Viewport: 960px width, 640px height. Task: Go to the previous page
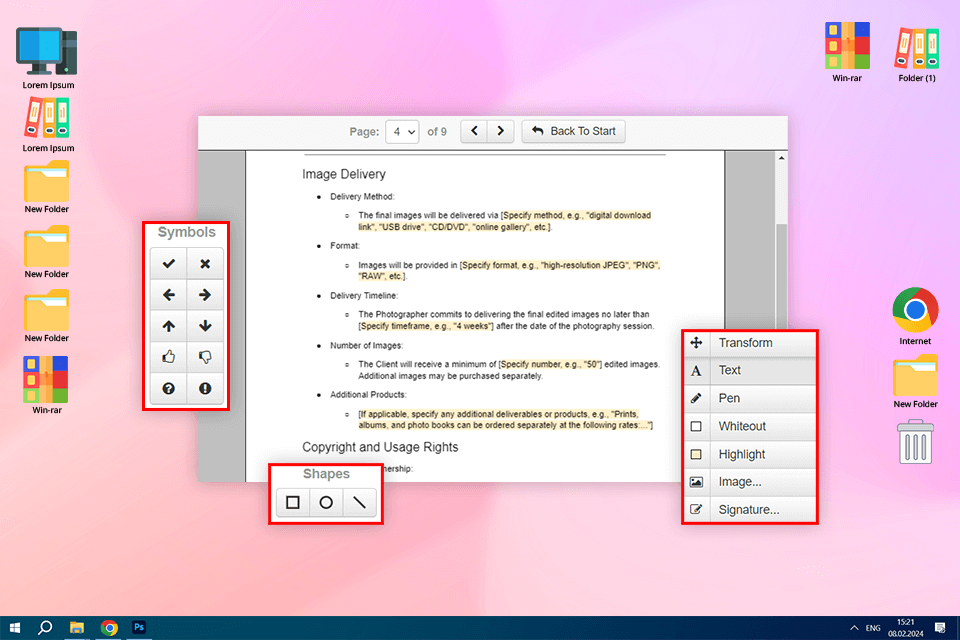click(474, 131)
